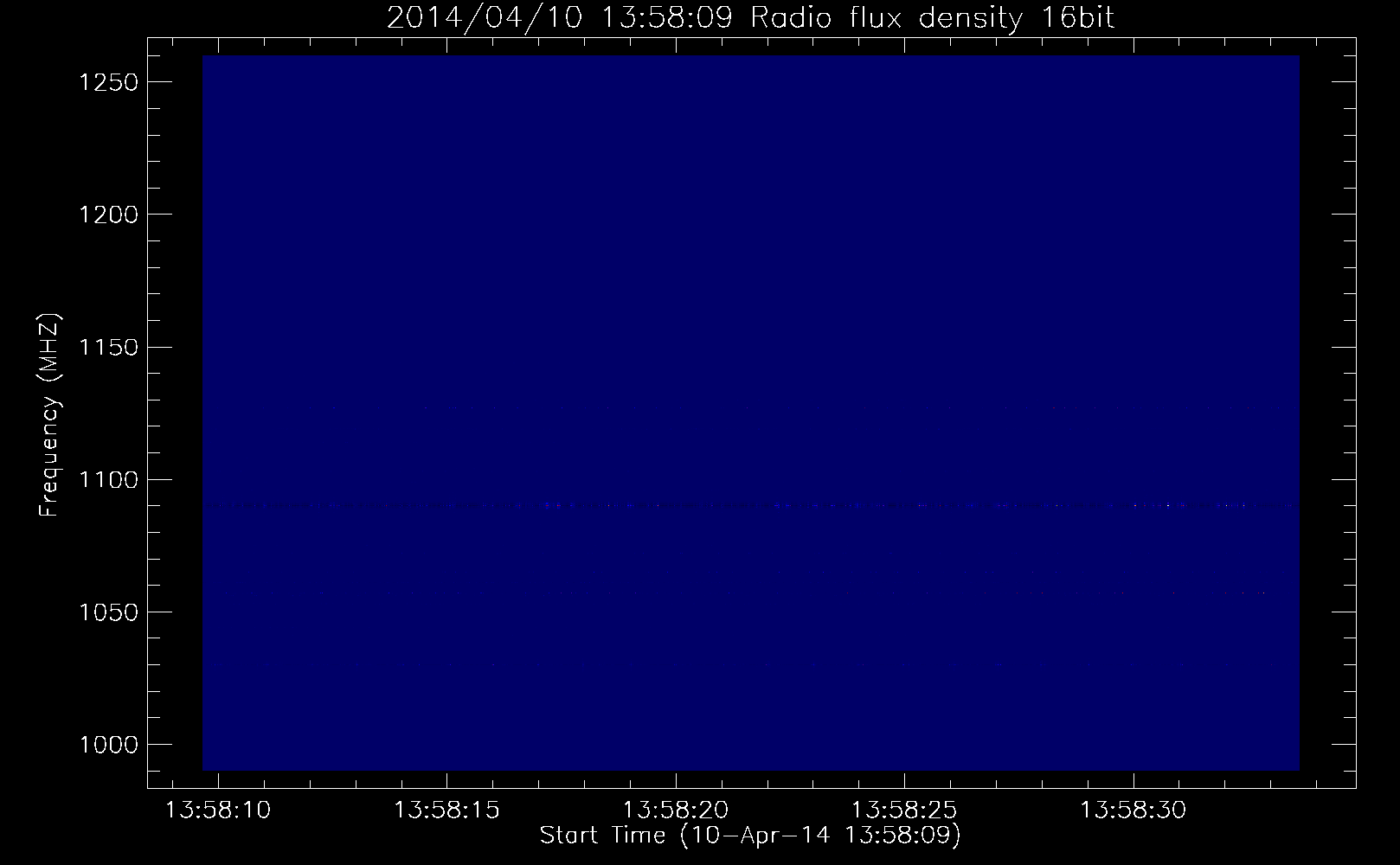Select the 1050 frequency axis label
The image size is (1400, 865).
click(108, 612)
